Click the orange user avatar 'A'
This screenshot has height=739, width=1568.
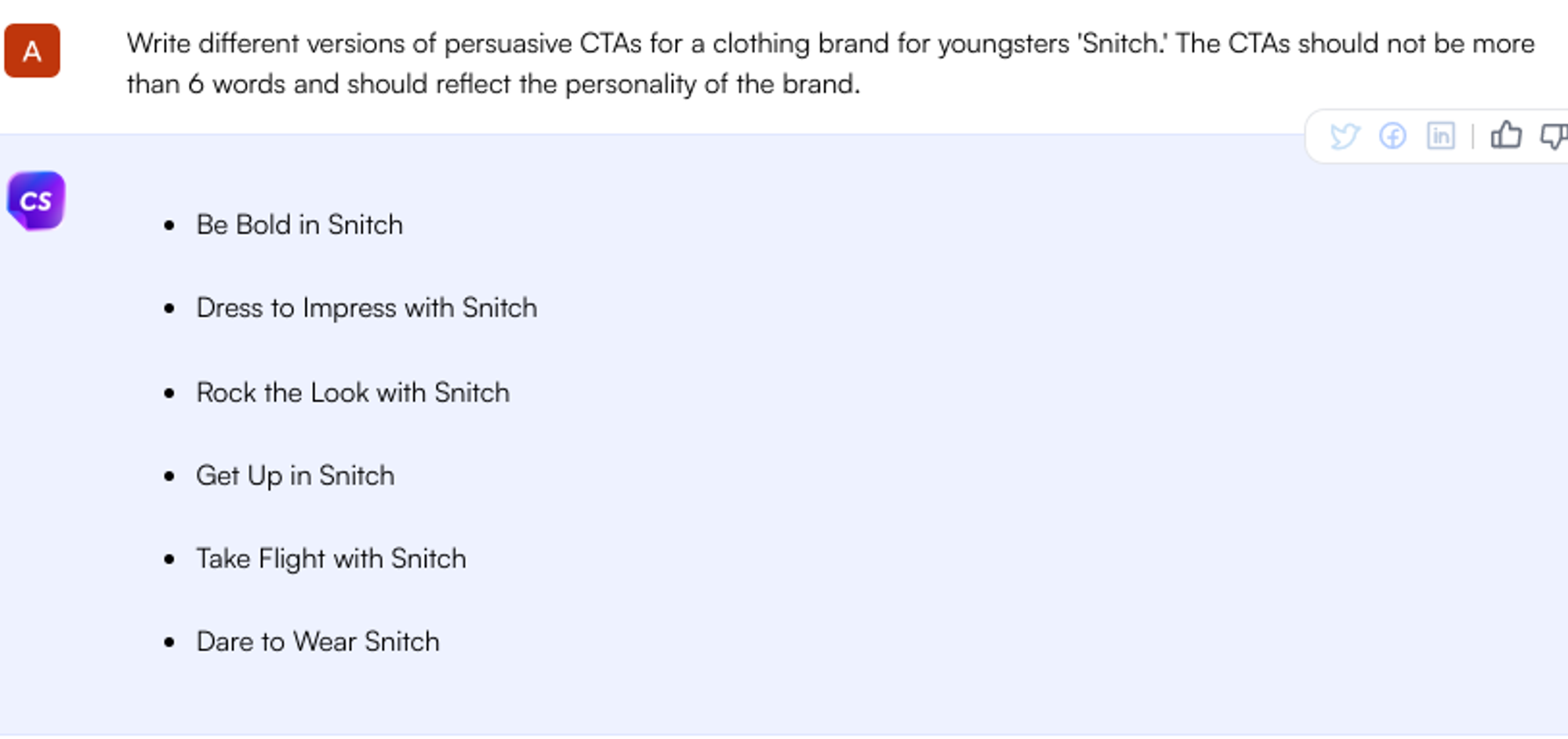(32, 51)
